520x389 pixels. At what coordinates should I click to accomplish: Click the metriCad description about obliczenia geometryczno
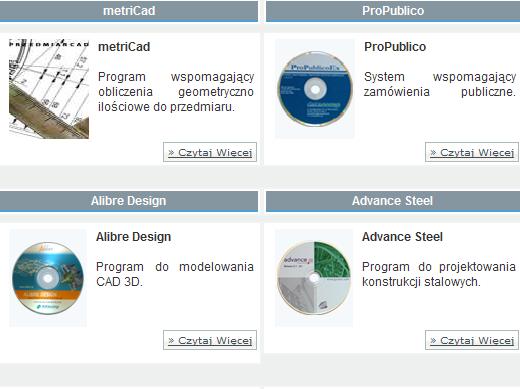click(176, 92)
